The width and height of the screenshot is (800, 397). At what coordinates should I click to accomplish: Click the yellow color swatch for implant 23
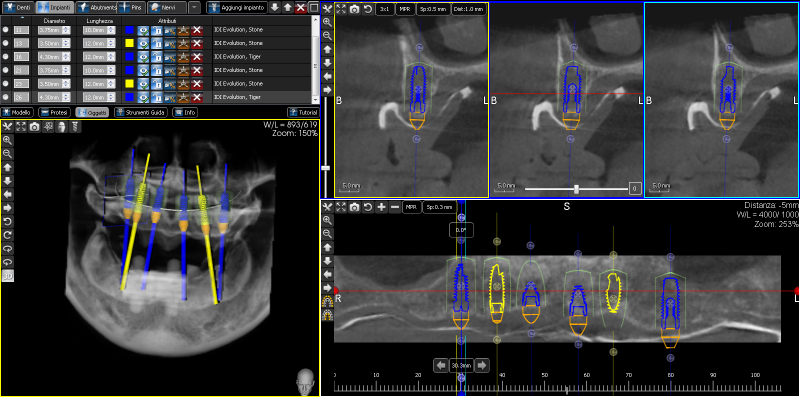coord(130,83)
